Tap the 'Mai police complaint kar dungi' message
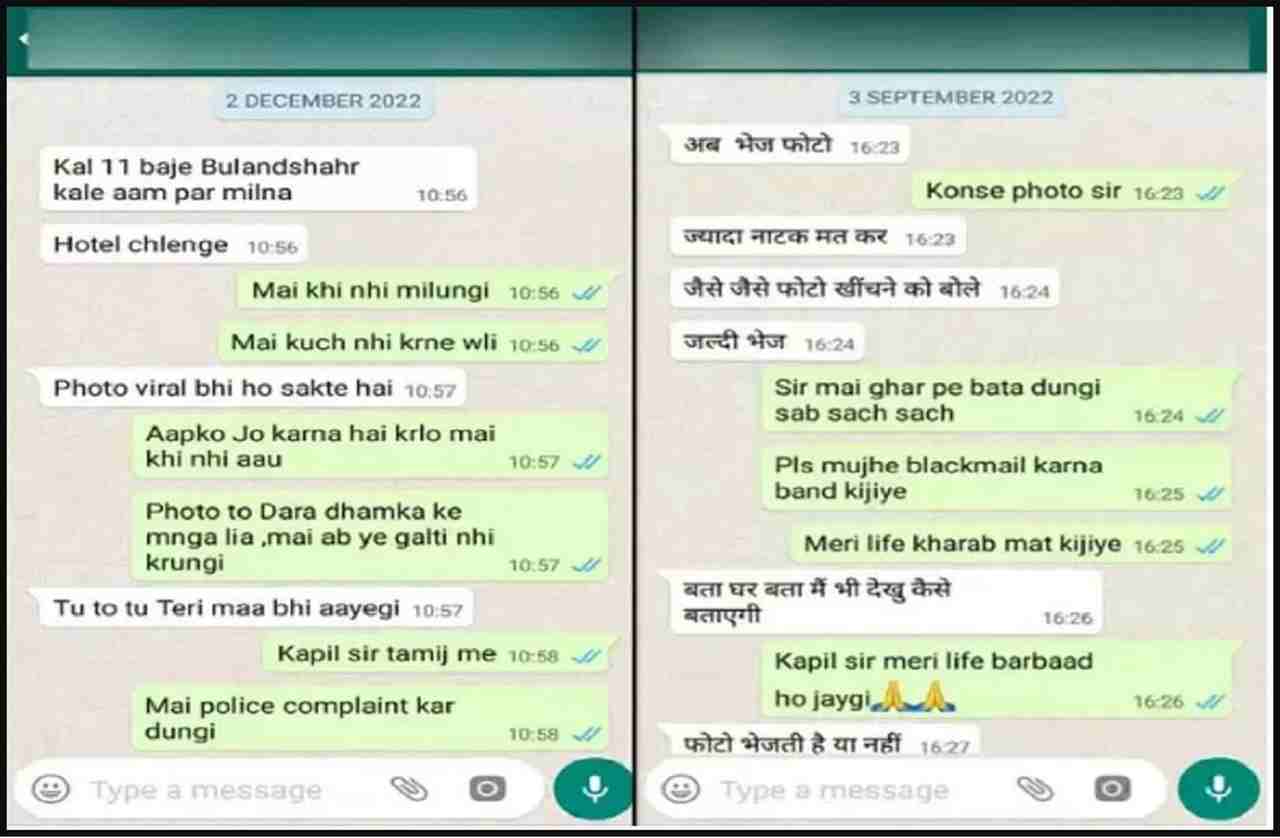This screenshot has height=838, width=1280. pos(370,718)
